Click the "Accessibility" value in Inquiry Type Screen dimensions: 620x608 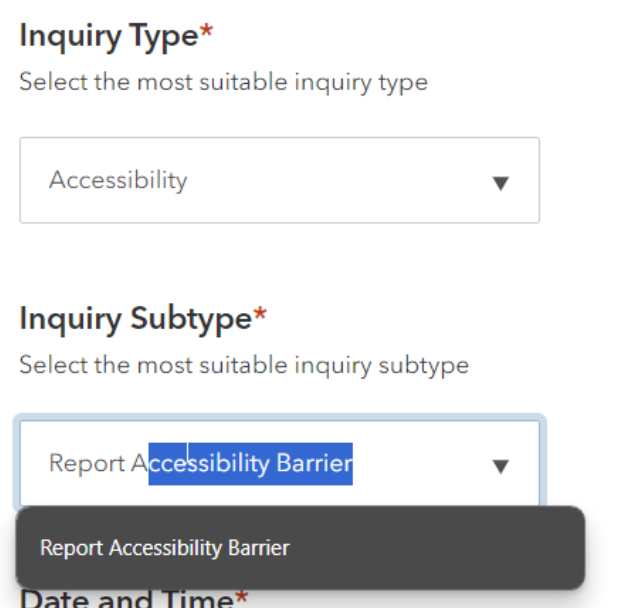[x=118, y=180]
